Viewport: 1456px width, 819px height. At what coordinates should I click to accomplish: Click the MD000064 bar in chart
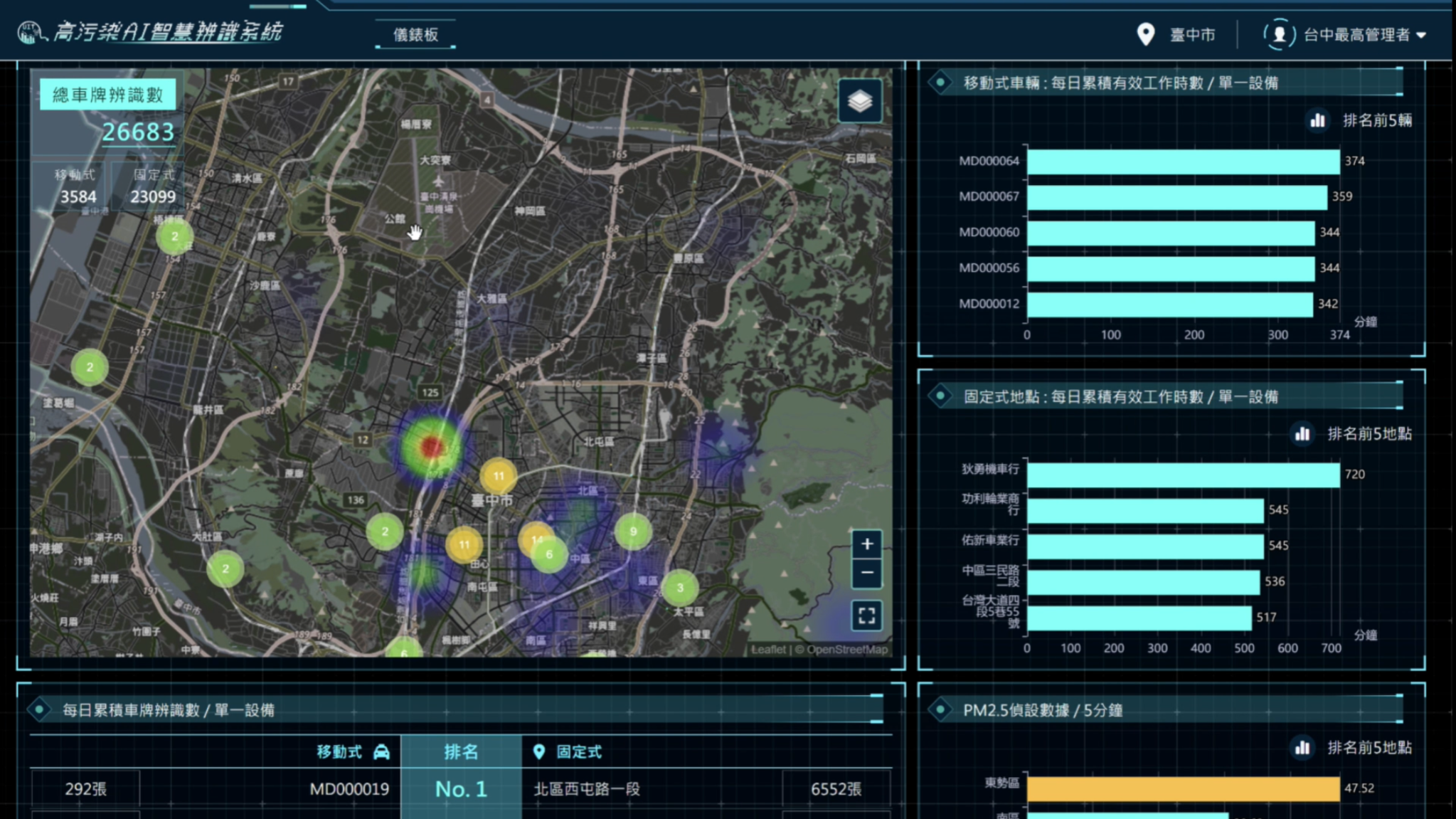(1184, 162)
